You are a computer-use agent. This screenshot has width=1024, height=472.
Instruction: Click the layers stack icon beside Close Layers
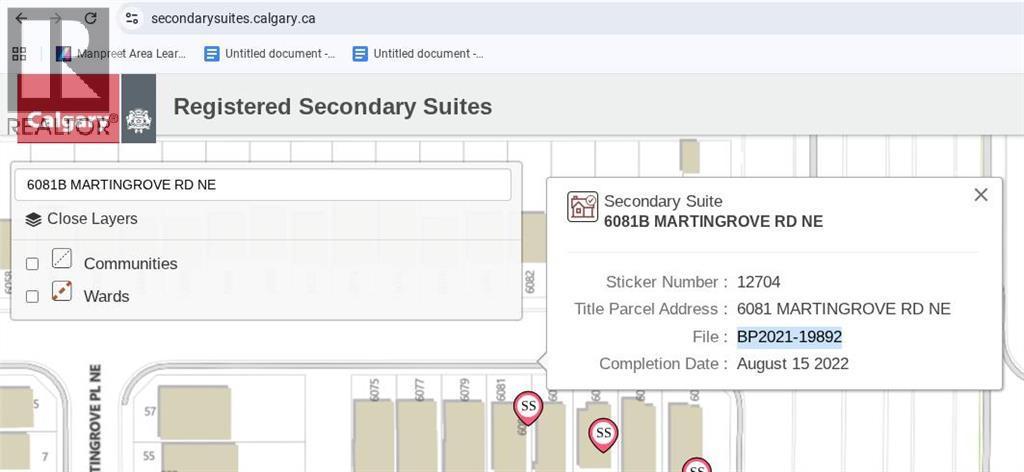point(33,219)
